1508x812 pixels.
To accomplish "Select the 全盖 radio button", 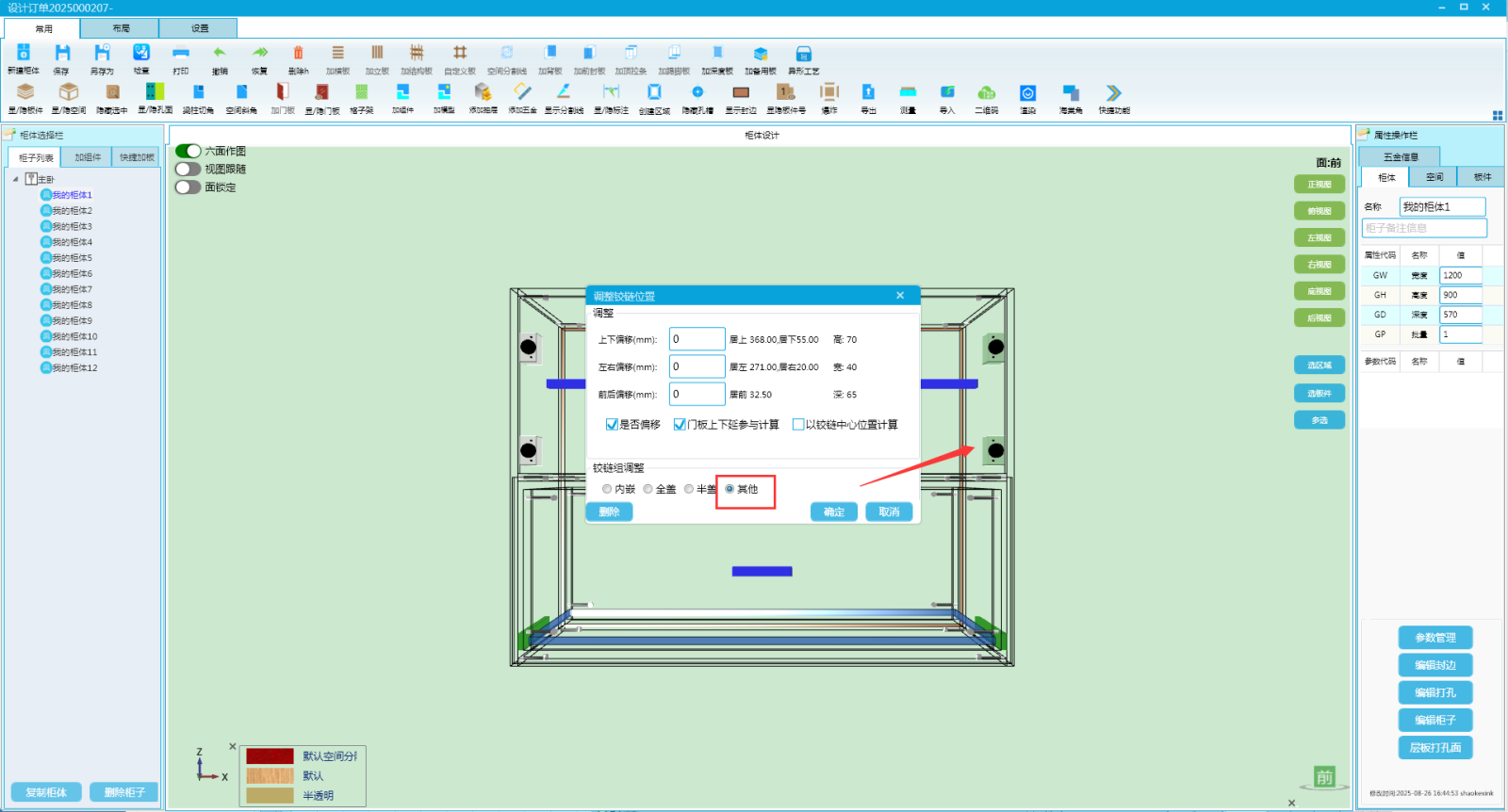I will (648, 489).
